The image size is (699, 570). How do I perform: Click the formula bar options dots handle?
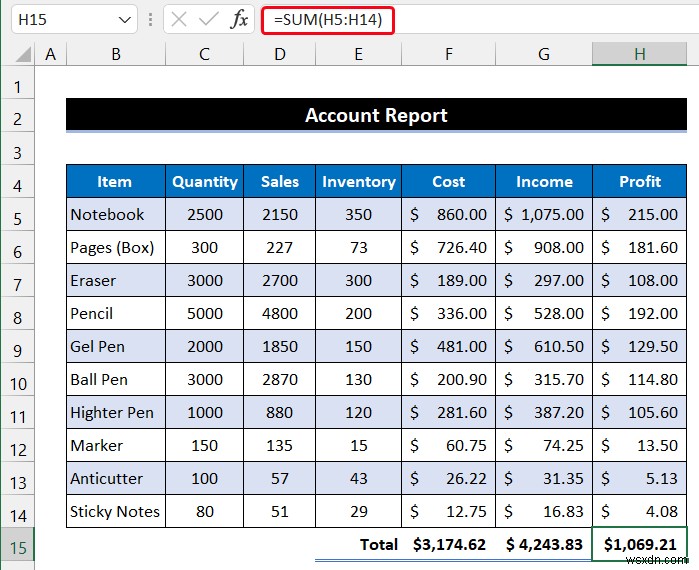(x=151, y=20)
